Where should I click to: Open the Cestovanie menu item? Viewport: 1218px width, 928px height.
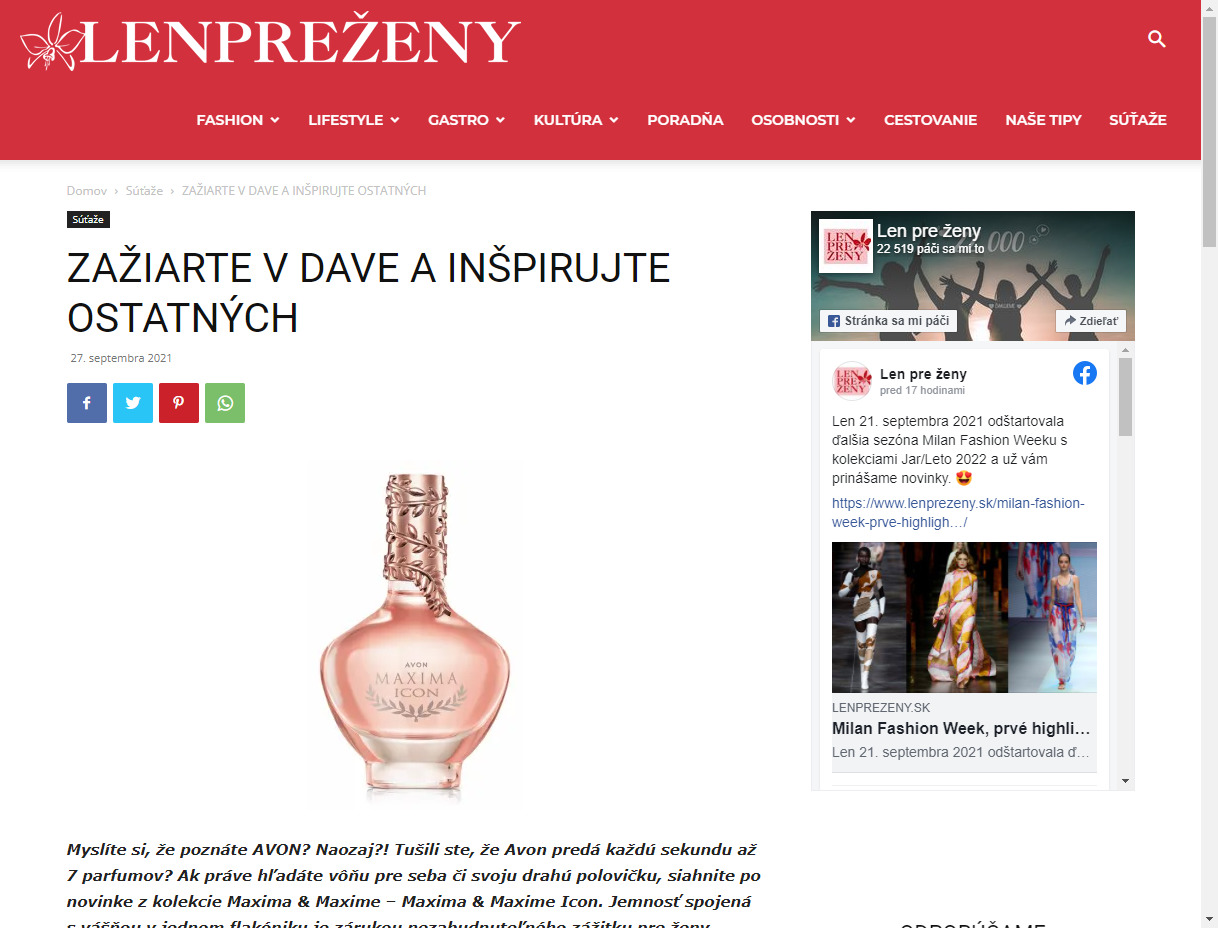930,120
